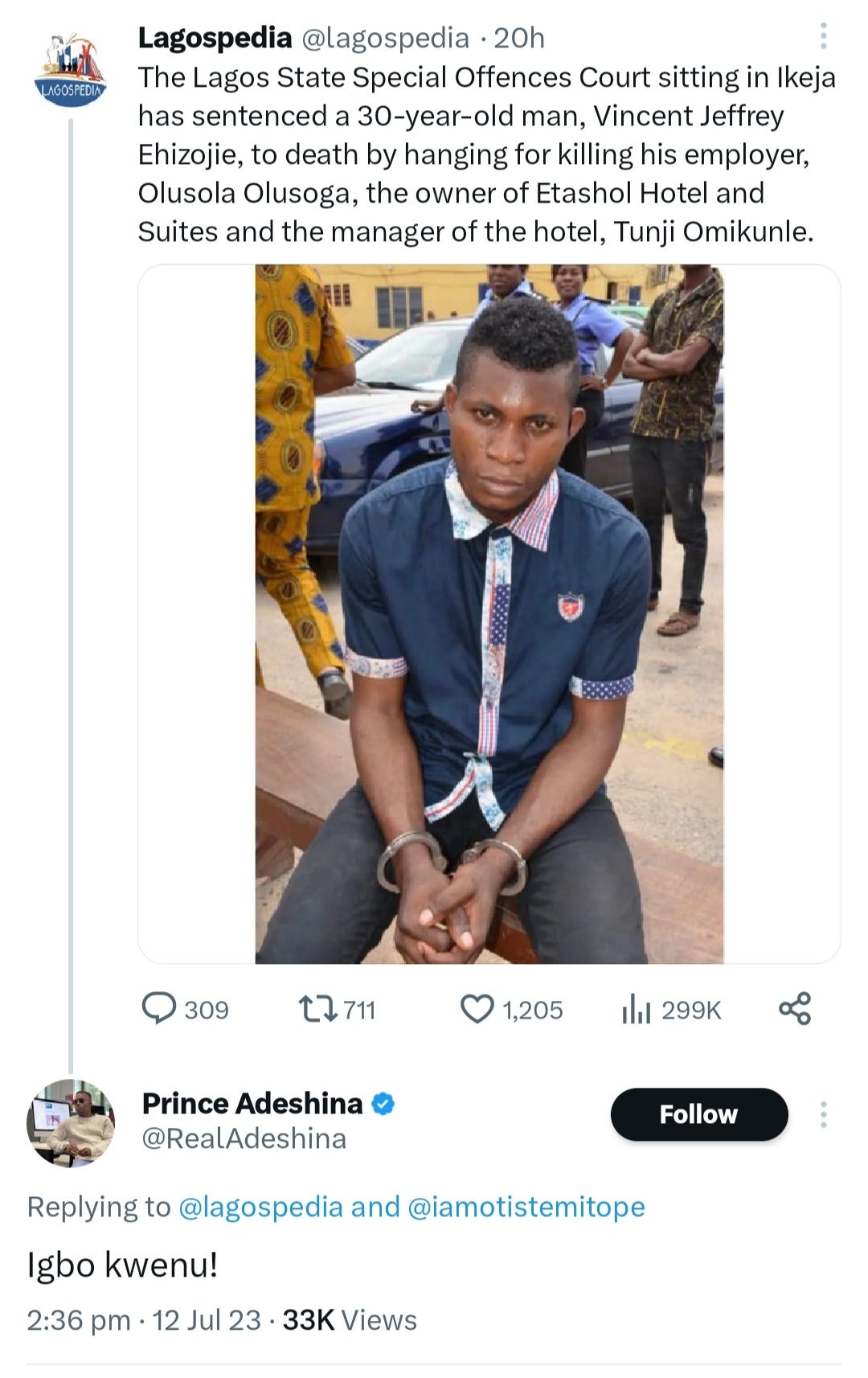The height and width of the screenshot is (1378, 868).
Task: Open the @lagospedia mention link
Action: (260, 1207)
